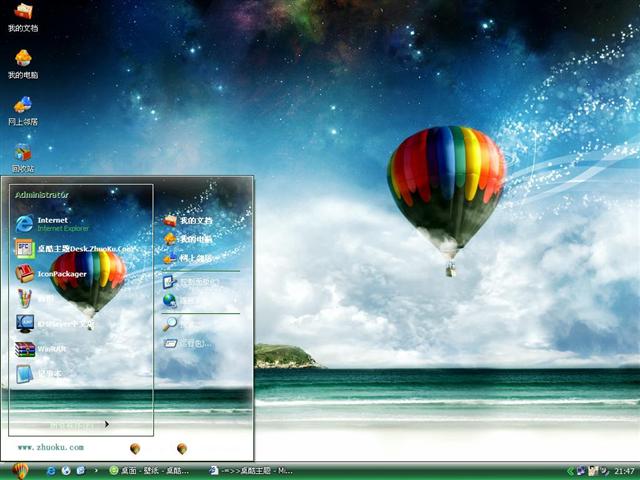Click the first system tray icon after the arrow
The image size is (640, 480).
[x=581, y=471]
